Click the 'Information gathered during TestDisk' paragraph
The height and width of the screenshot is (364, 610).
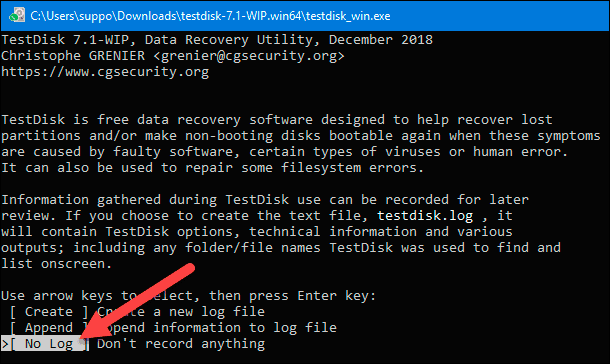point(281,232)
